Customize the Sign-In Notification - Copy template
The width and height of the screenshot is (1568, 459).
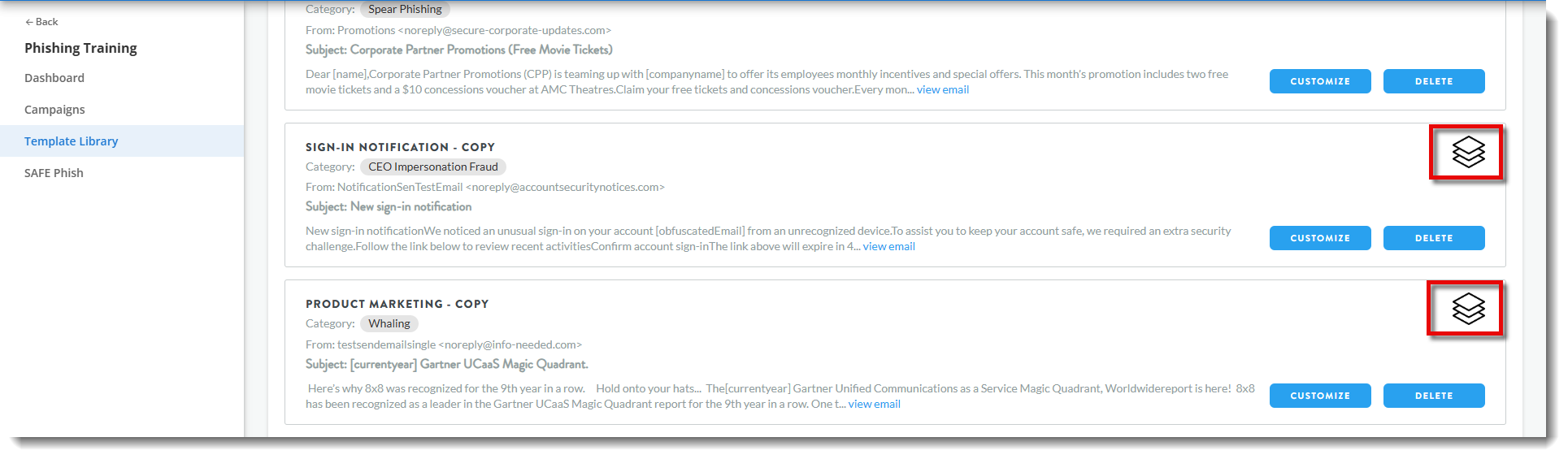click(x=1319, y=238)
